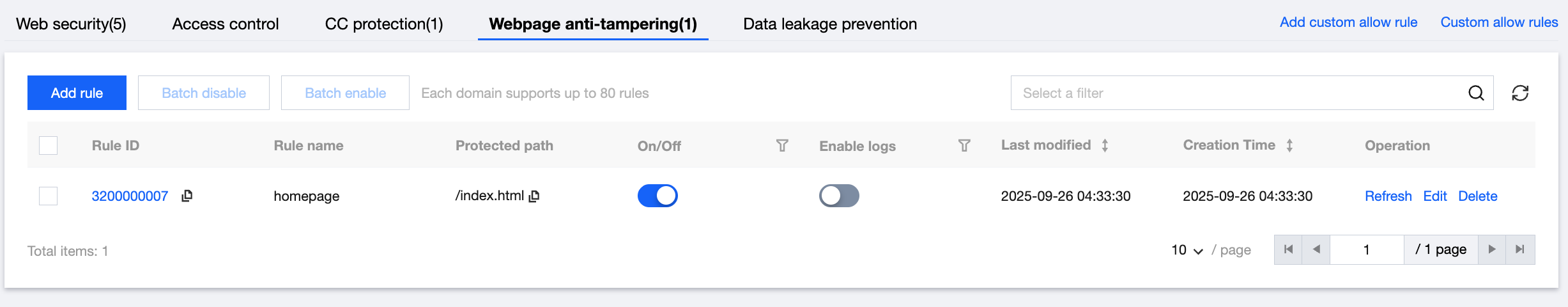
Task: Copy the rule ID 3200000007
Action: [x=187, y=196]
